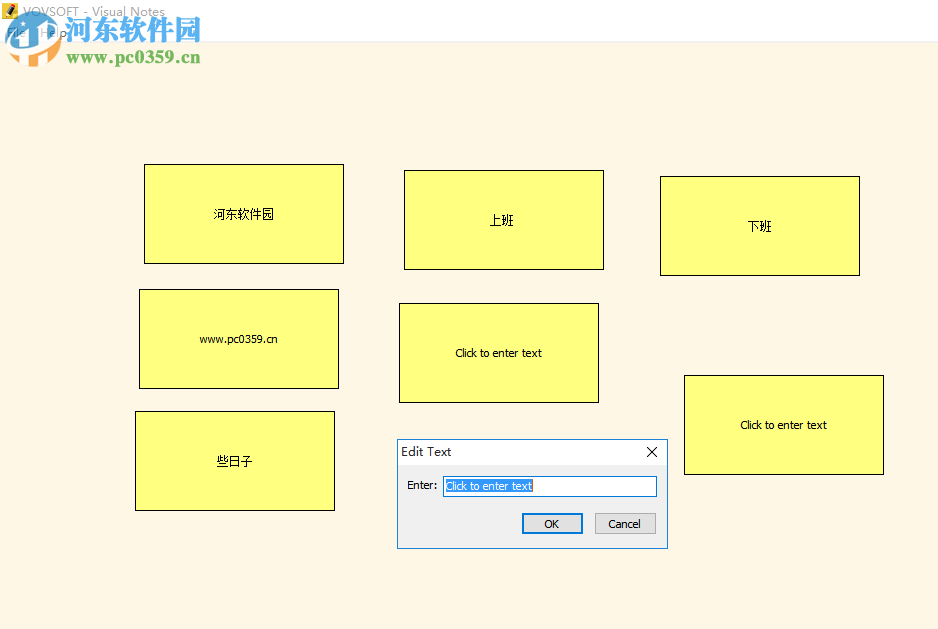Click the Visual Notes application icon

10,11
